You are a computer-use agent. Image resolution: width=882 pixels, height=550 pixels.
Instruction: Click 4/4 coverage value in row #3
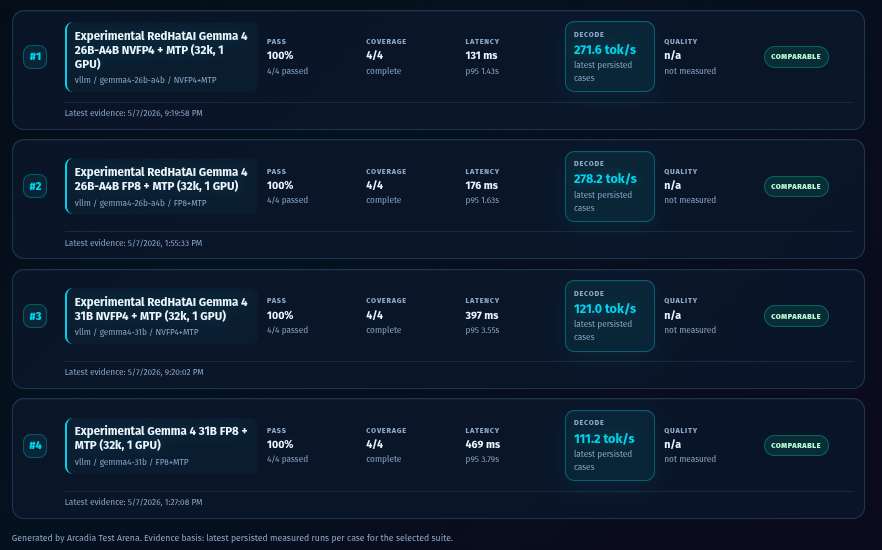(375, 315)
